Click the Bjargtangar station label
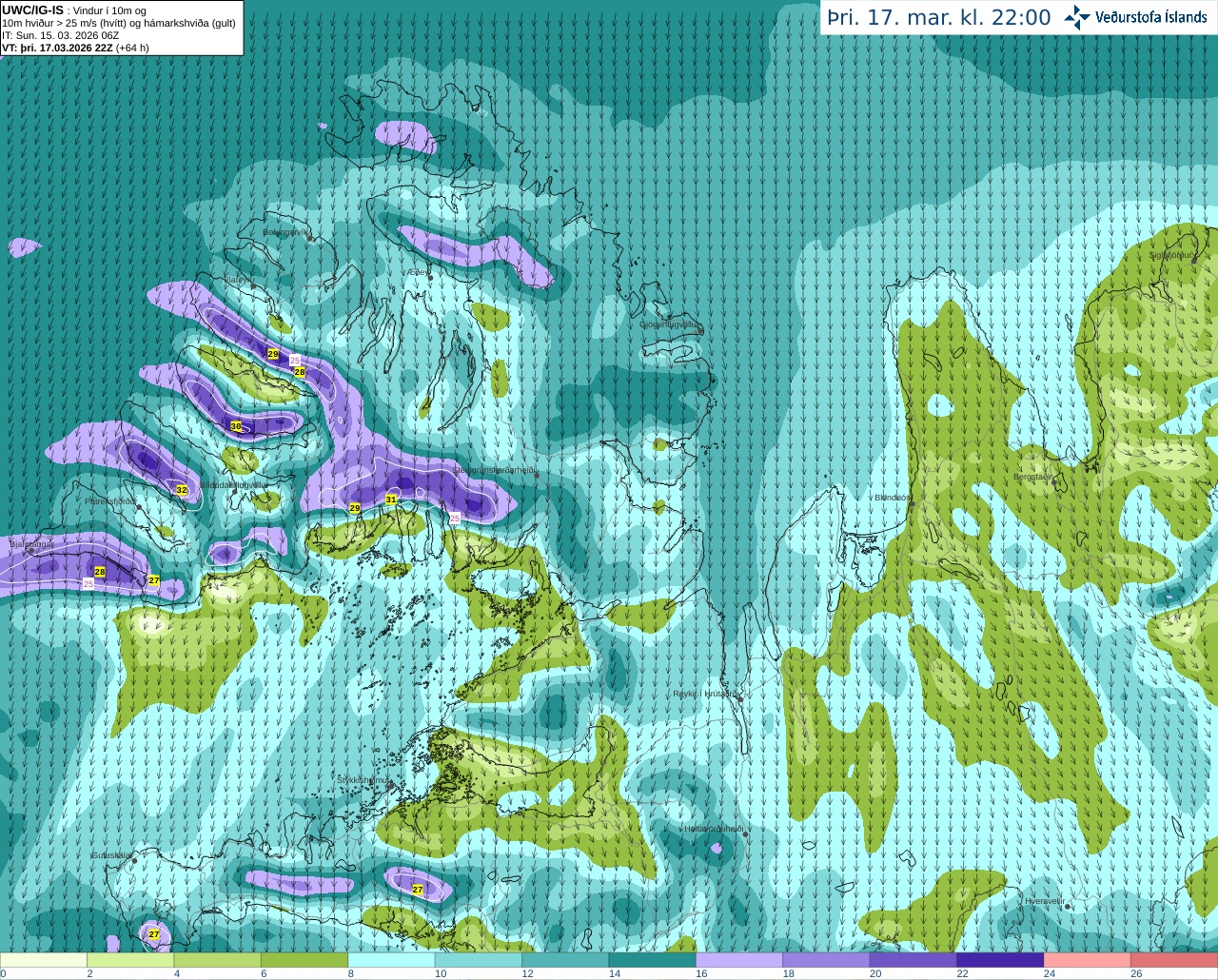 point(31,544)
